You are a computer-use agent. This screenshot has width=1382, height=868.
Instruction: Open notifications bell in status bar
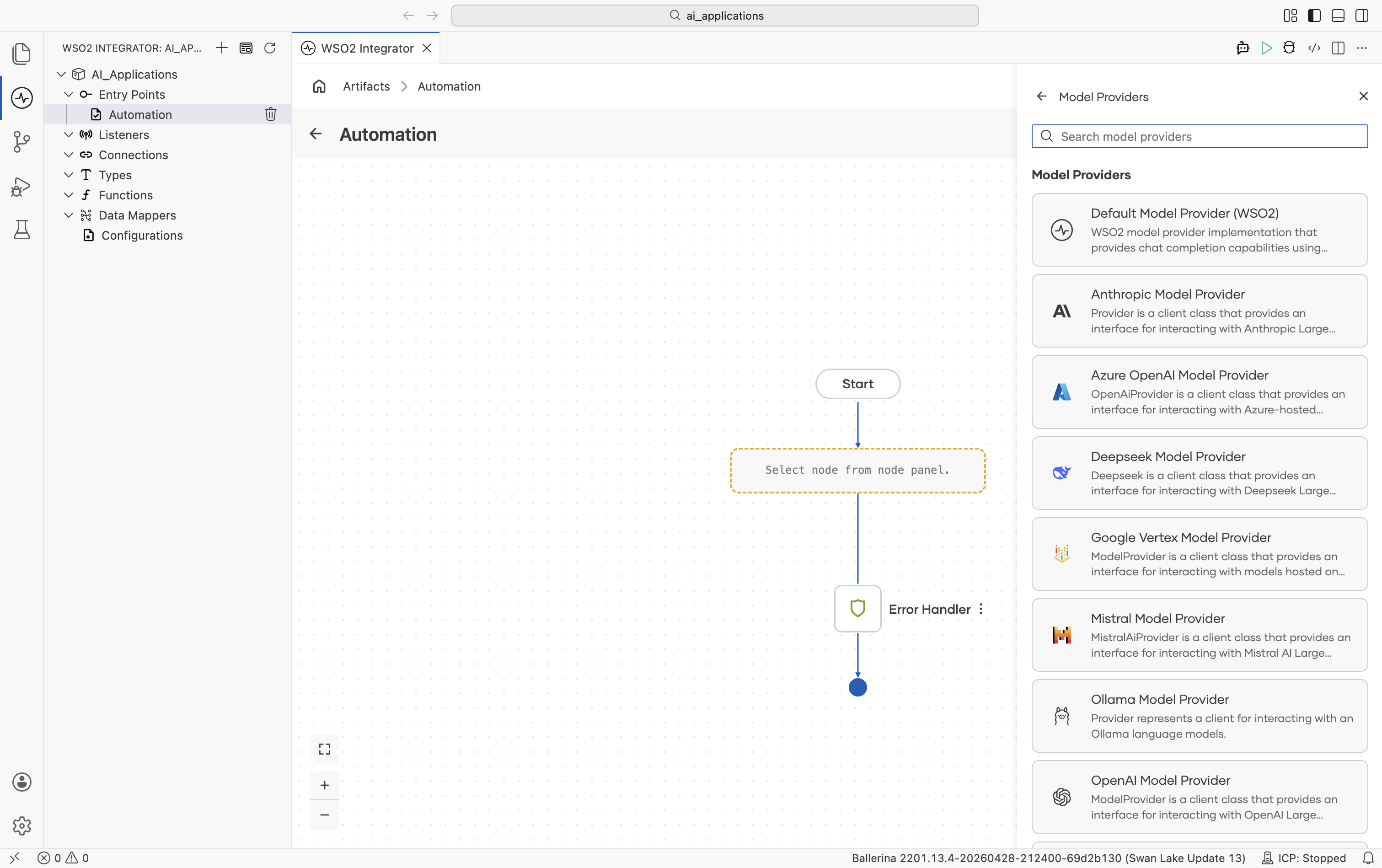point(1368,857)
